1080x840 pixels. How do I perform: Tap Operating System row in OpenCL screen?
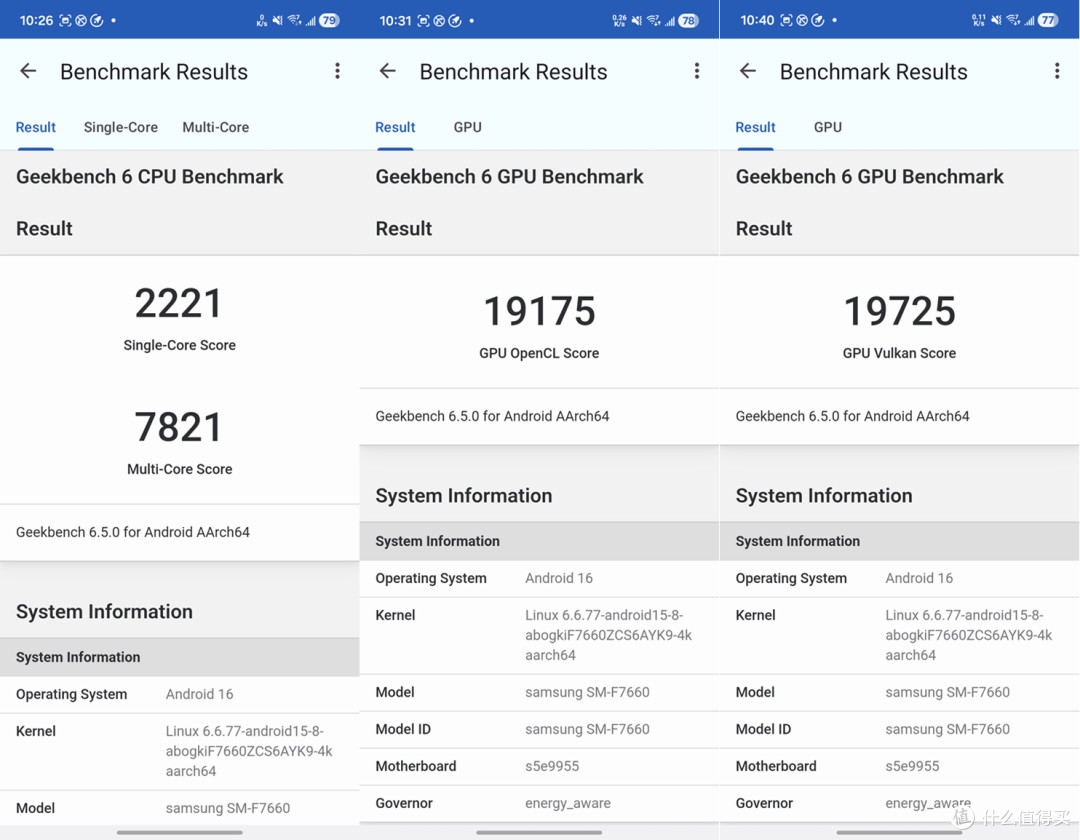[x=539, y=578]
